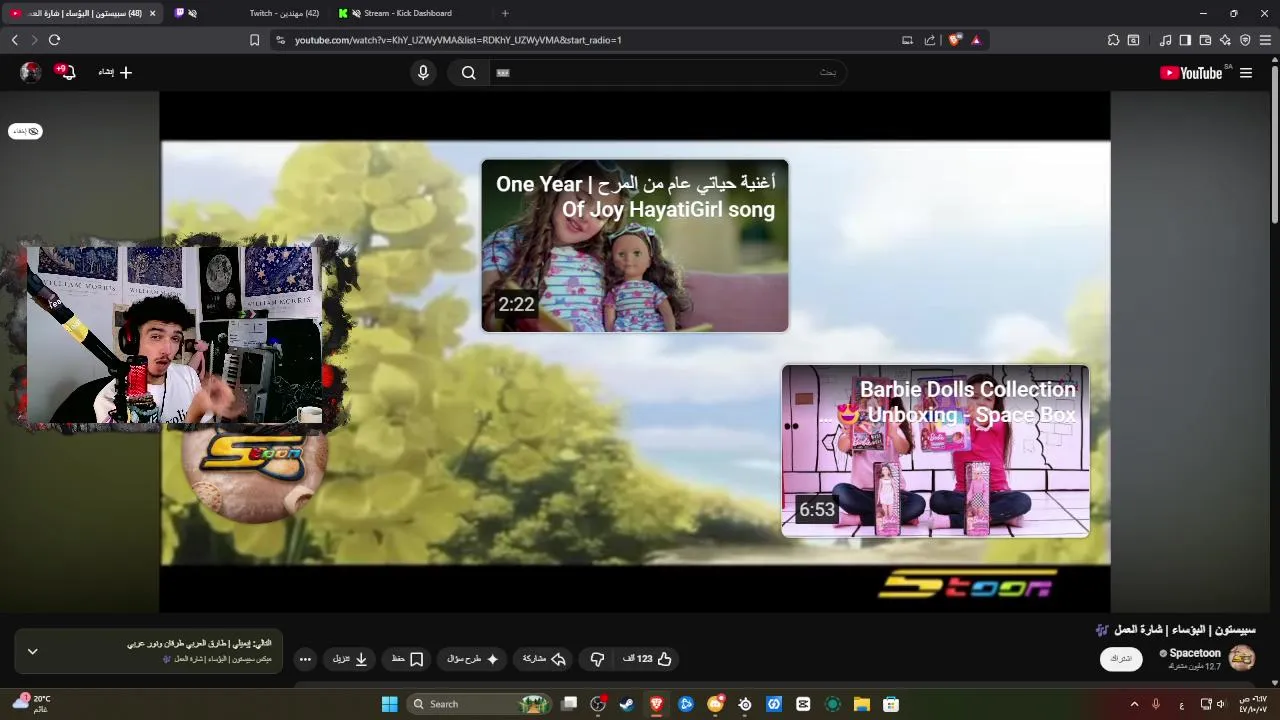Save the video with the bookmark button
The width and height of the screenshot is (1280, 720).
[x=407, y=659]
